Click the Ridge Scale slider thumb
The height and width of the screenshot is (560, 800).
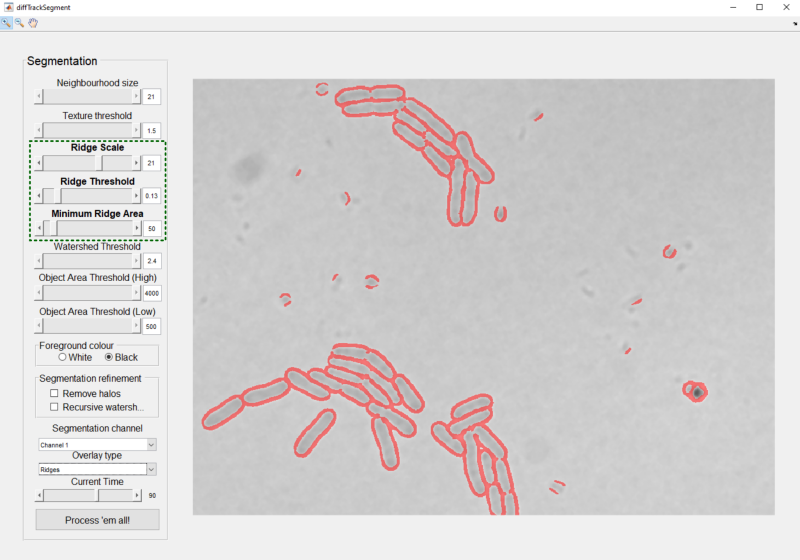tap(99, 163)
